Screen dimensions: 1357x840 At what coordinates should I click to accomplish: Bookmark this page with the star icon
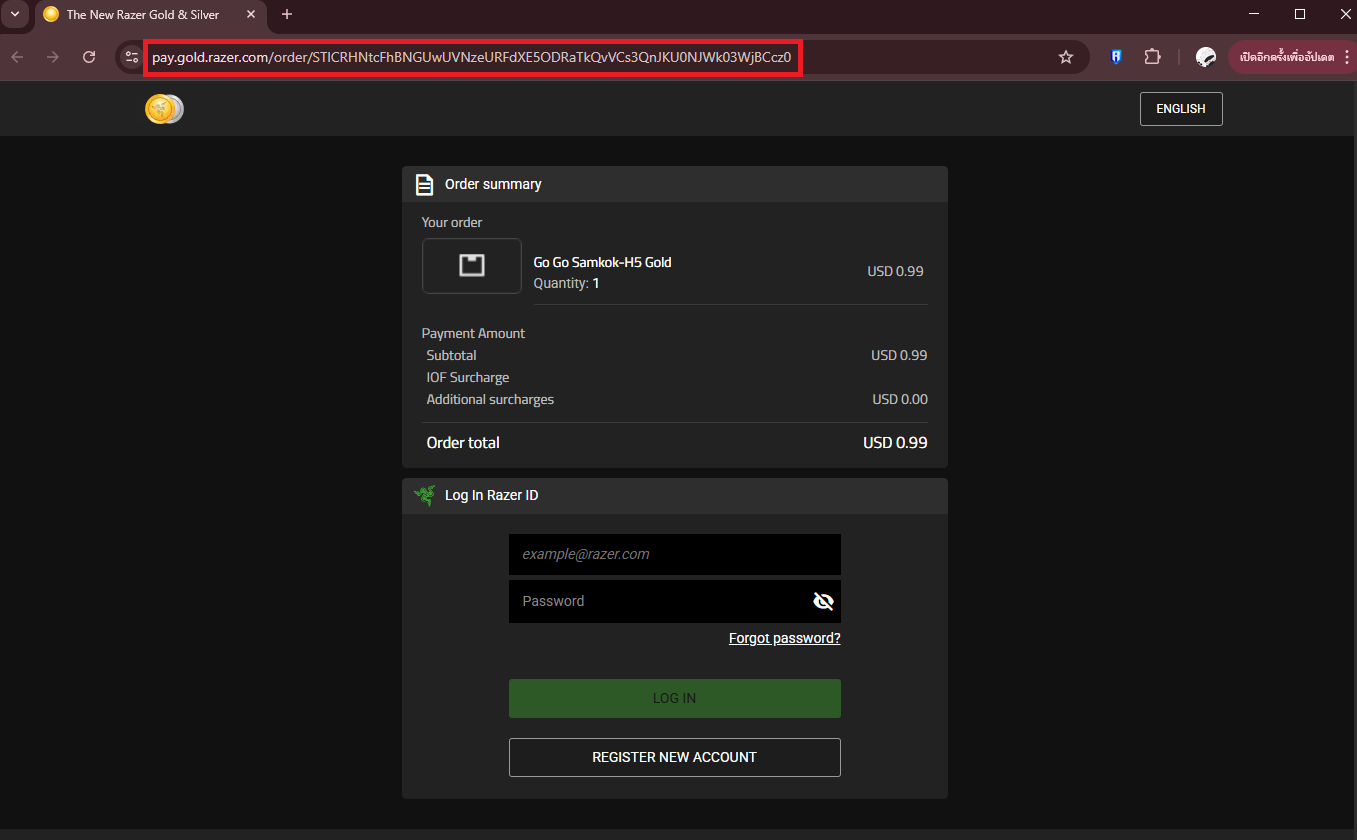coord(1066,57)
